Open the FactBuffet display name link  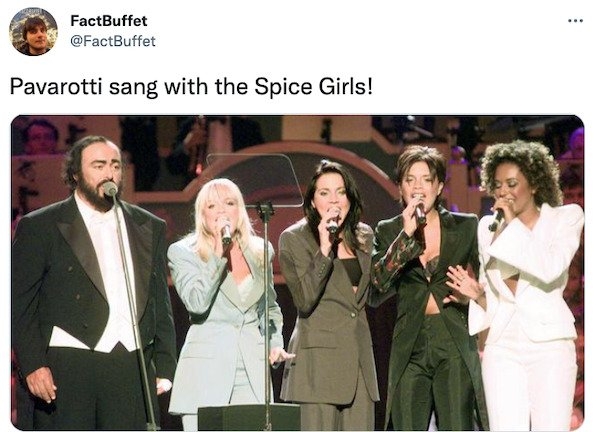pyautogui.click(x=109, y=20)
